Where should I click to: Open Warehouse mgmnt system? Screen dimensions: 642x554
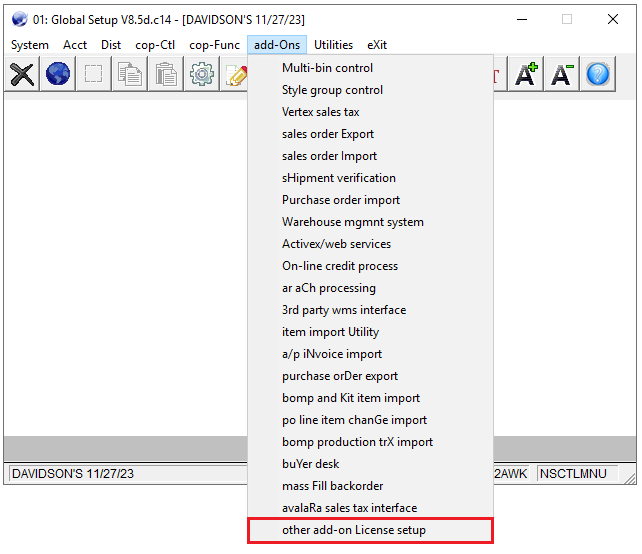[x=371, y=222]
